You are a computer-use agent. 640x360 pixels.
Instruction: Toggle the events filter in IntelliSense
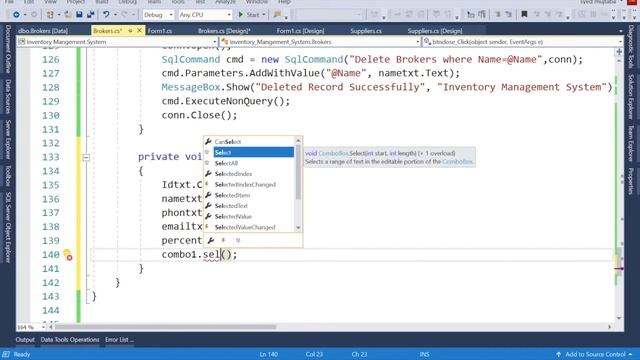pos(223,240)
